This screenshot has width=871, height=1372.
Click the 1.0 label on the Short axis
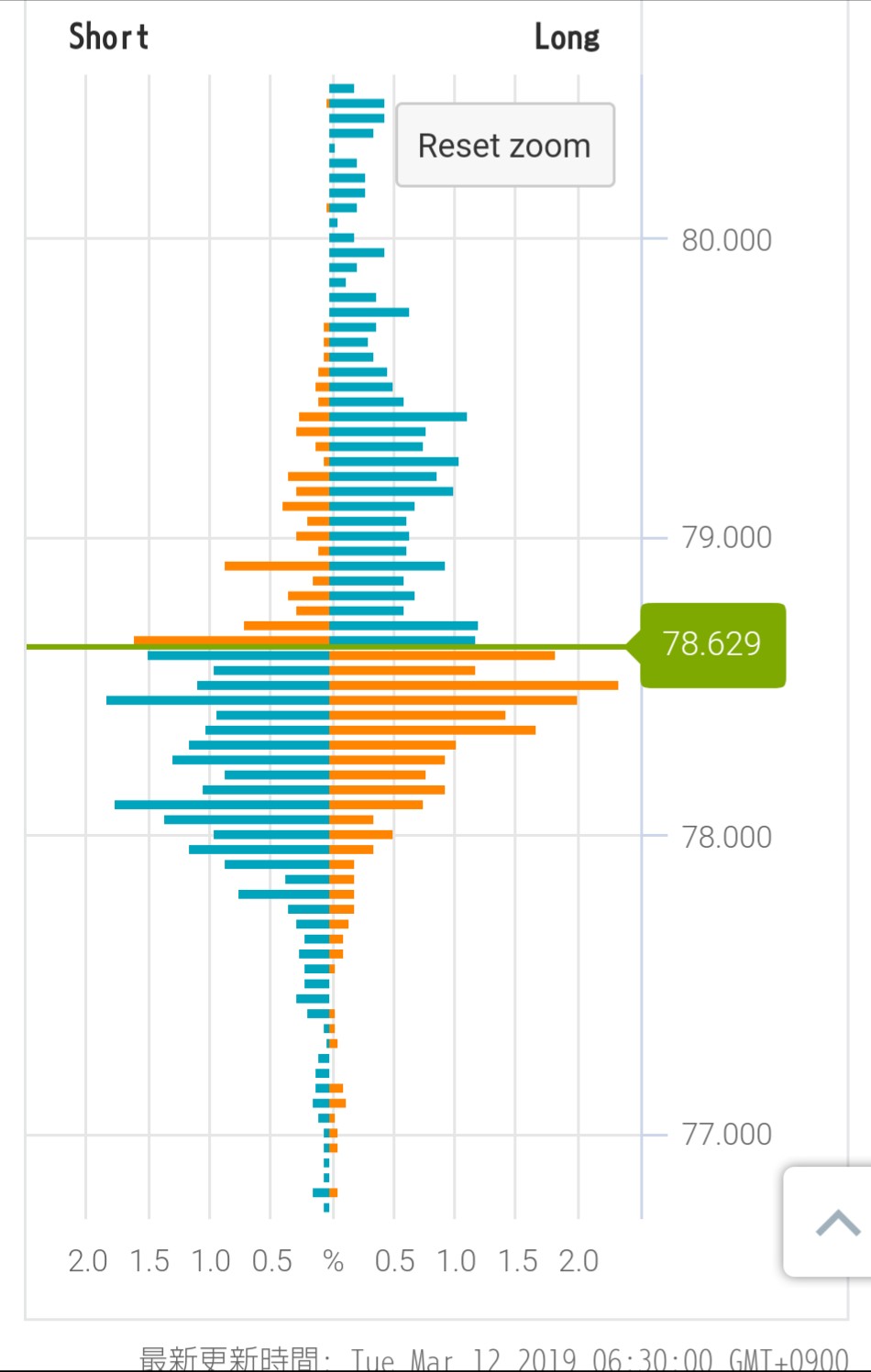pyautogui.click(x=210, y=1261)
